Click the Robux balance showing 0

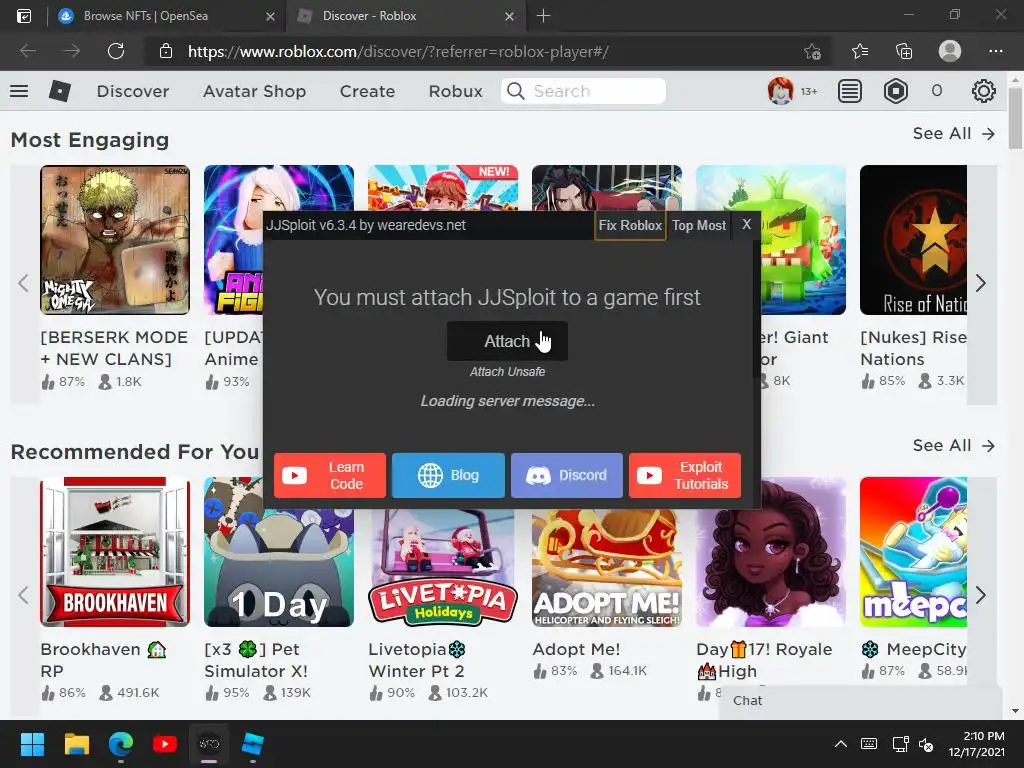coord(936,91)
